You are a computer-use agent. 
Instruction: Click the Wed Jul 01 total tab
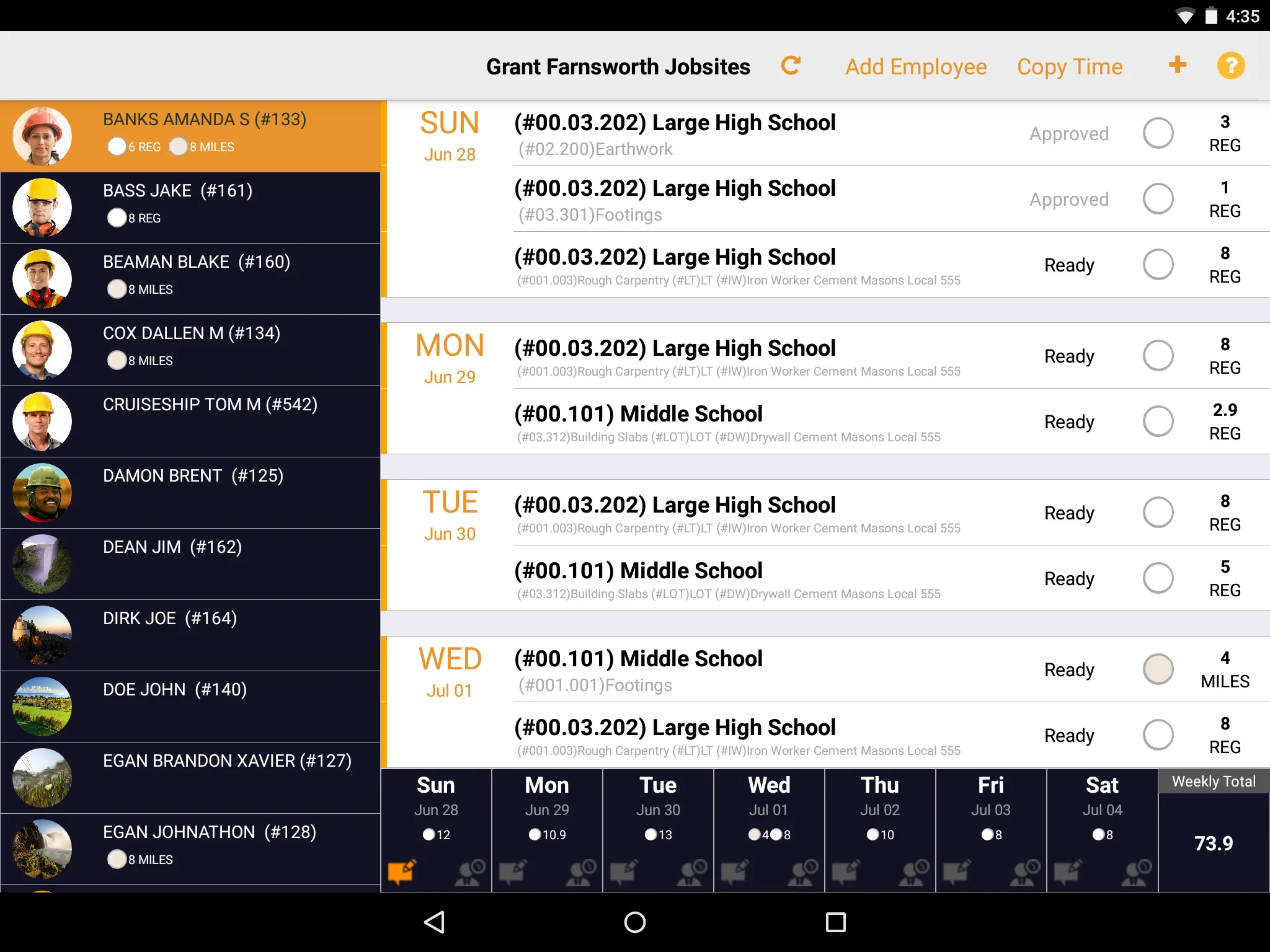pos(769,807)
